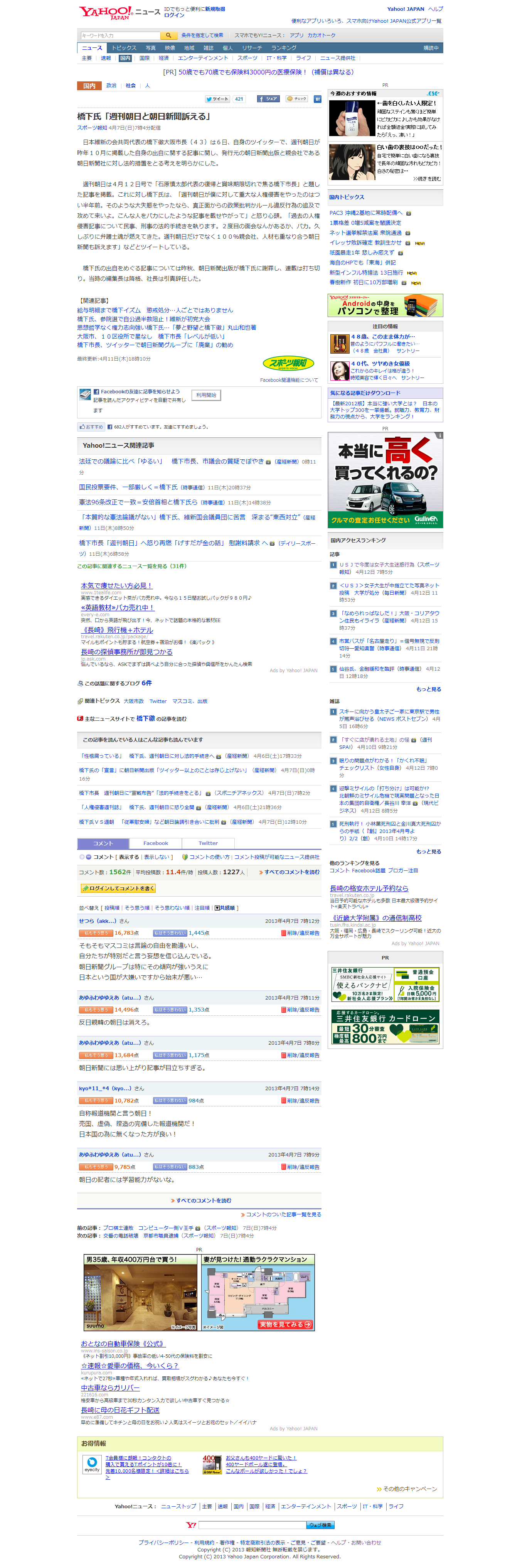Click the 三井住友銀行 カードローン banner
The width and height of the screenshot is (520, 1568).
click(x=385, y=1026)
